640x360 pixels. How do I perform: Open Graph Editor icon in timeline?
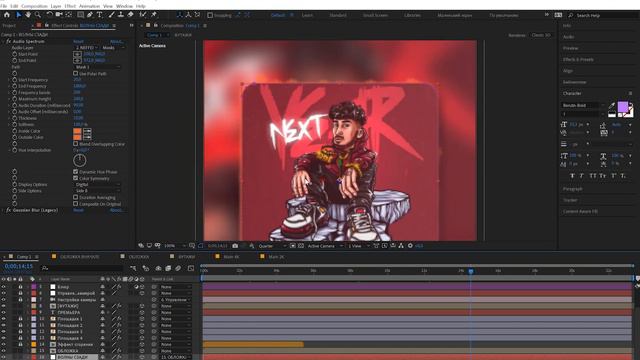[191, 268]
